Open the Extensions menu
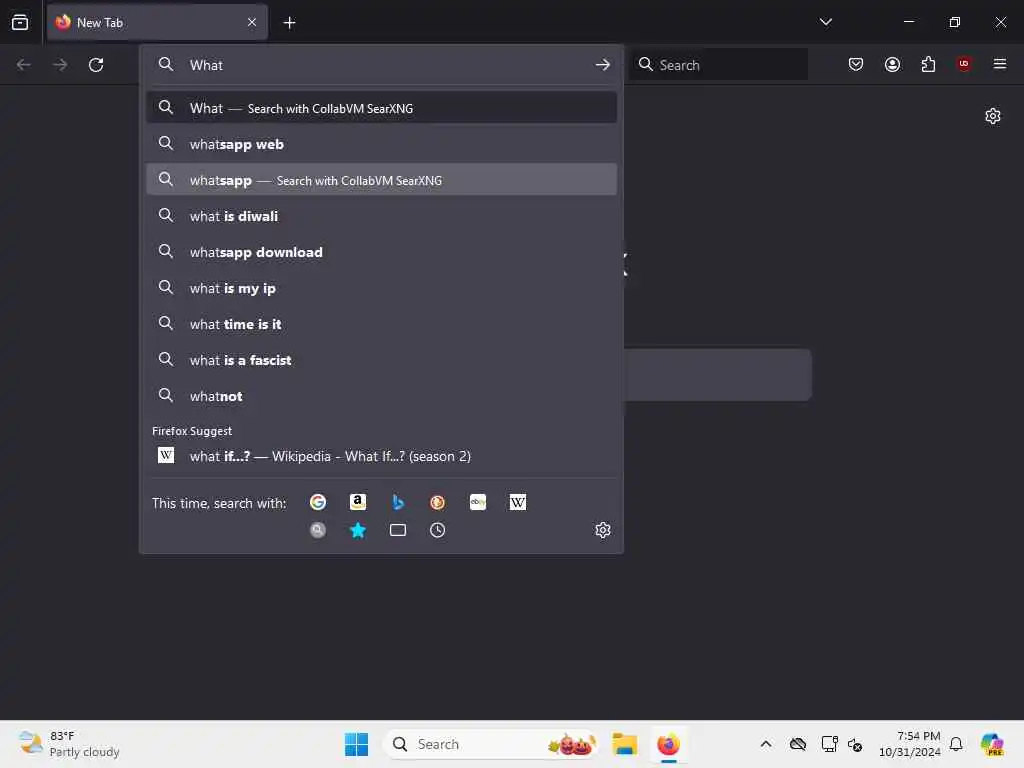The image size is (1024, 768). (x=928, y=64)
